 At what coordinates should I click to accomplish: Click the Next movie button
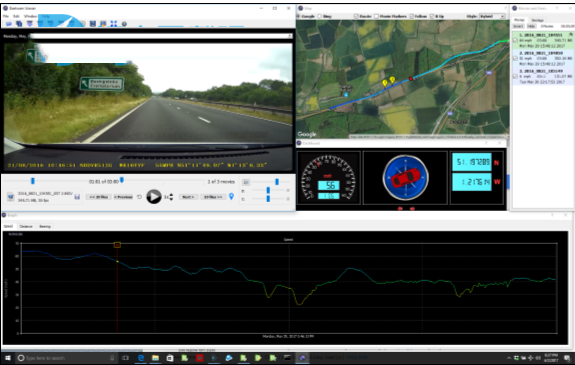188,197
